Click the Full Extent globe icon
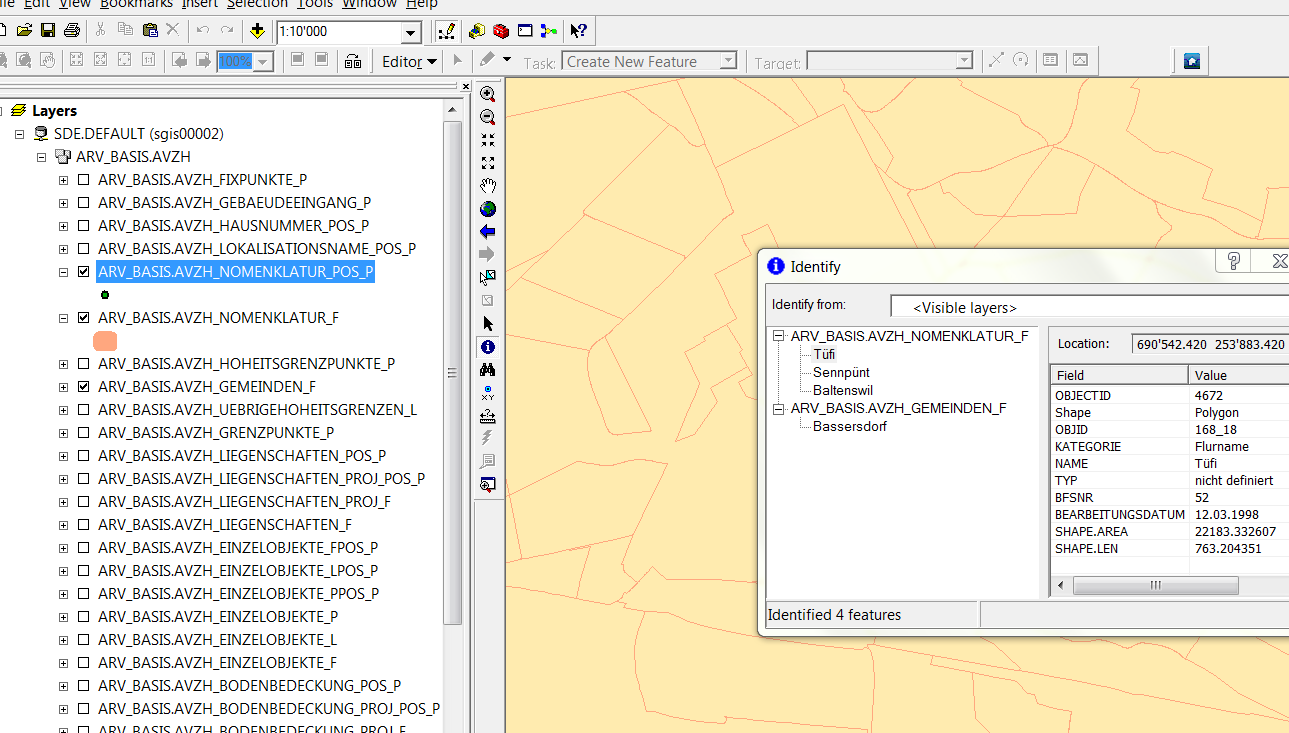The height and width of the screenshot is (733, 1289). 488,209
